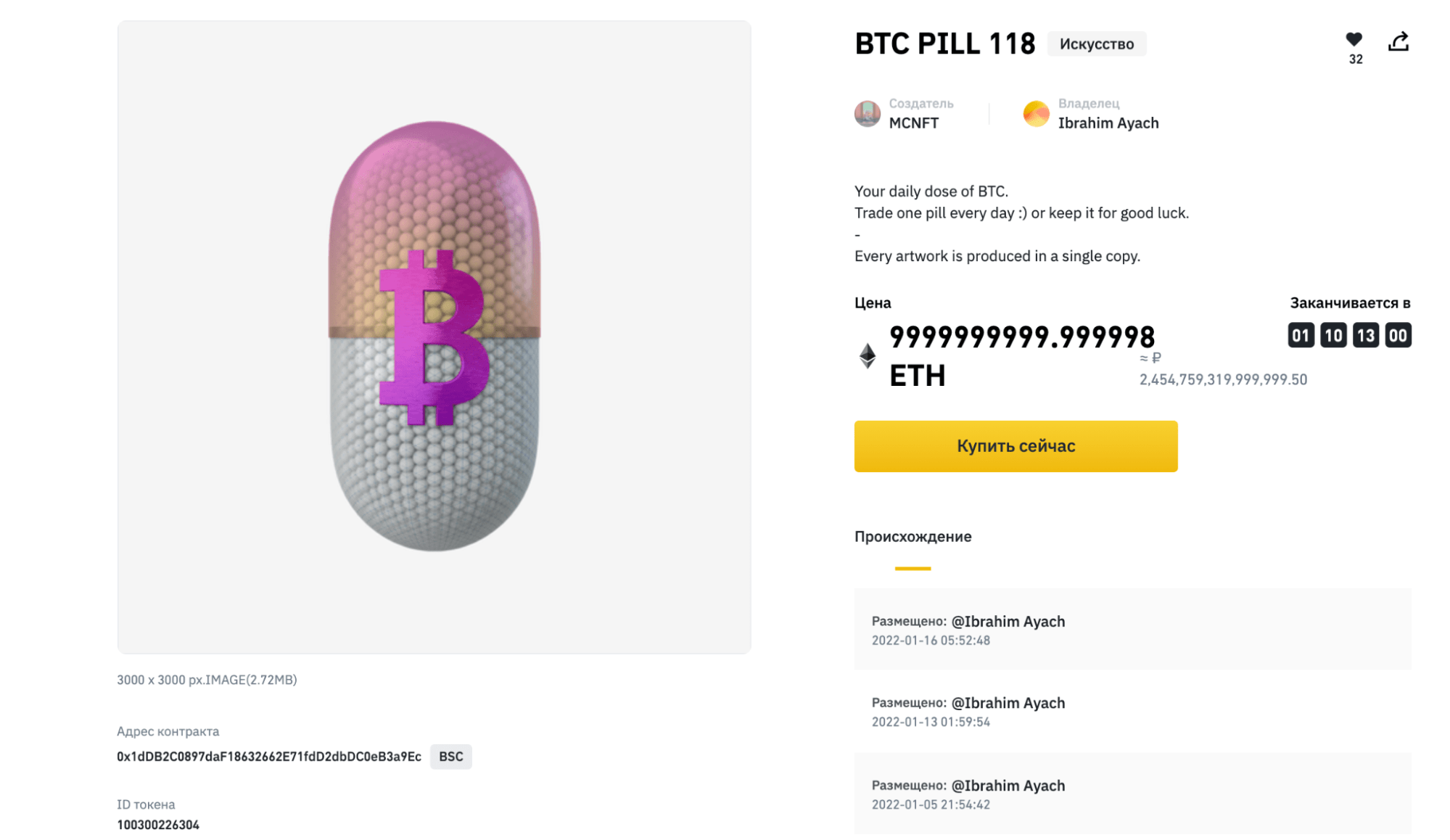
Task: Click the contract address 0x1dDB2C0897...
Action: click(x=268, y=757)
